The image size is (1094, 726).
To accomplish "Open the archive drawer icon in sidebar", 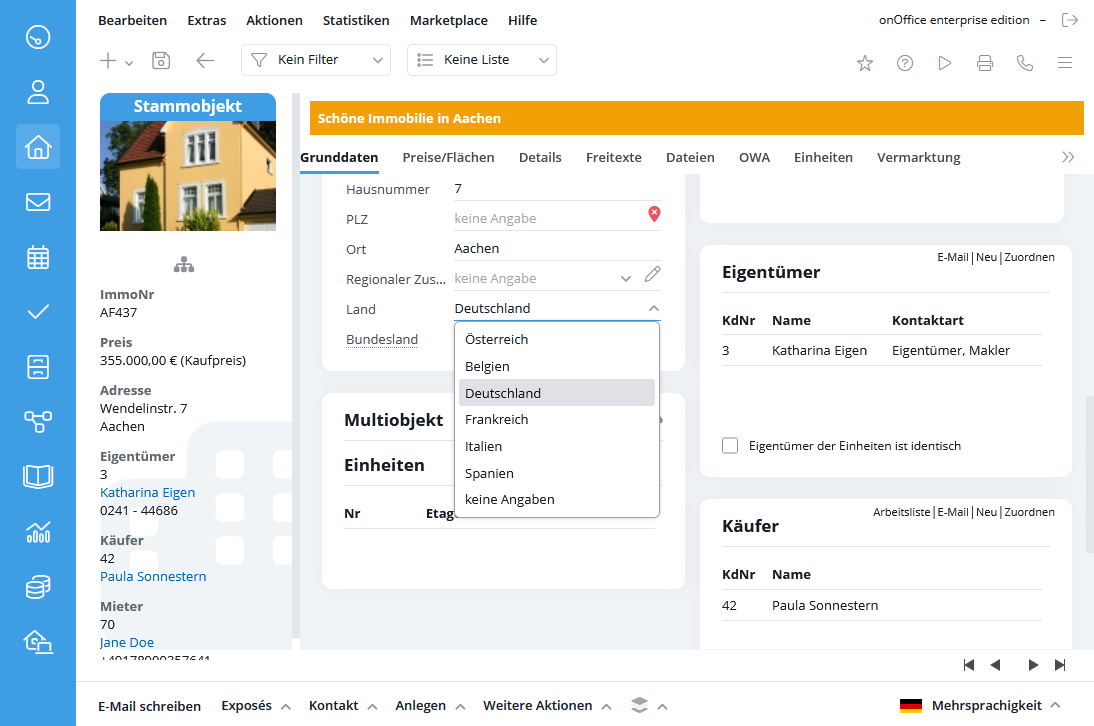I will (x=38, y=367).
